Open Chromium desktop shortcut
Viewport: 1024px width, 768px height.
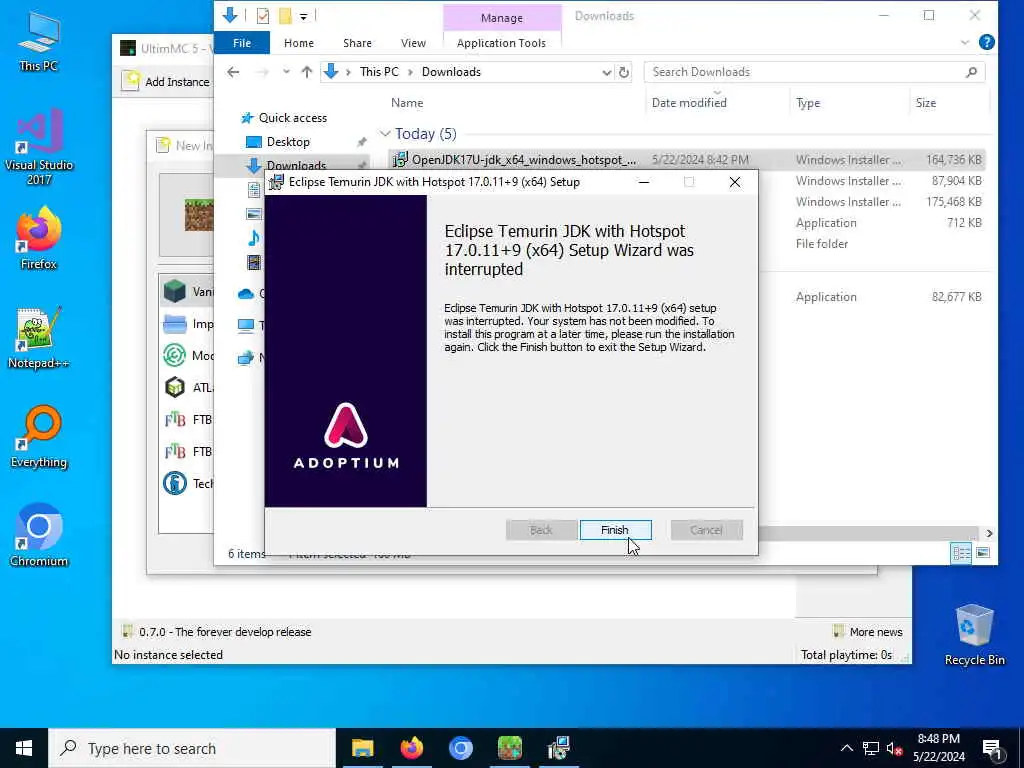pos(39,536)
